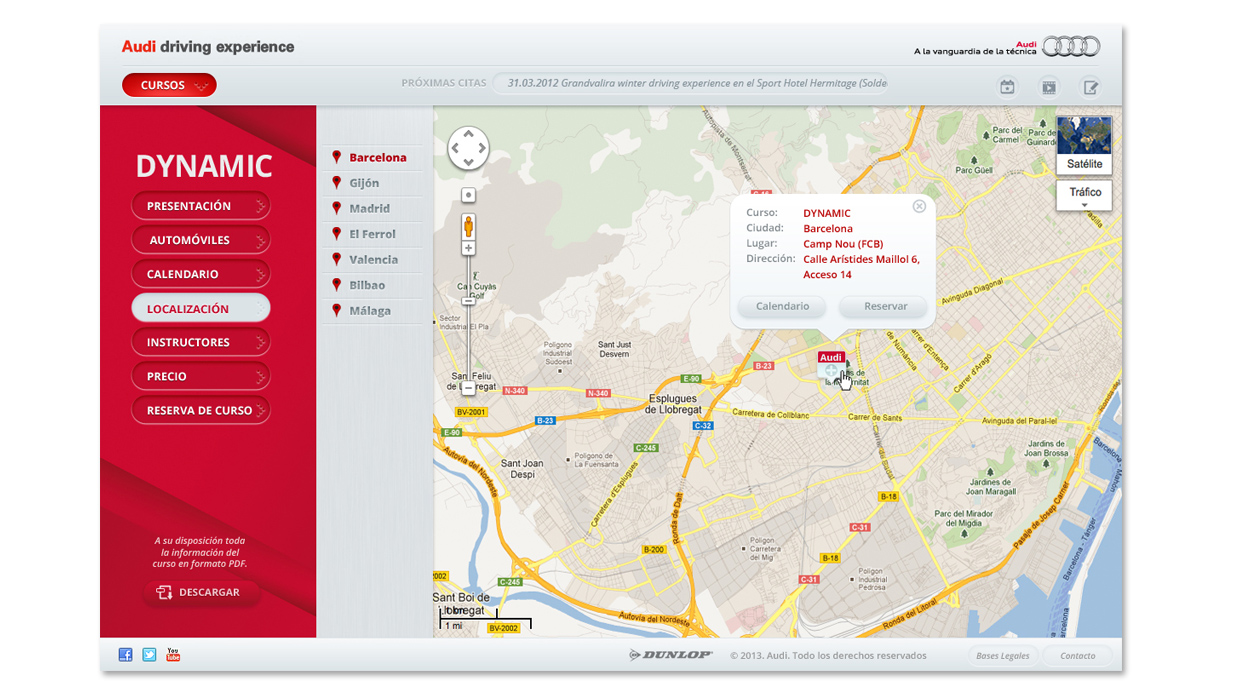Select El Ferrol location
Screen dimensions: 1240x698
point(370,234)
